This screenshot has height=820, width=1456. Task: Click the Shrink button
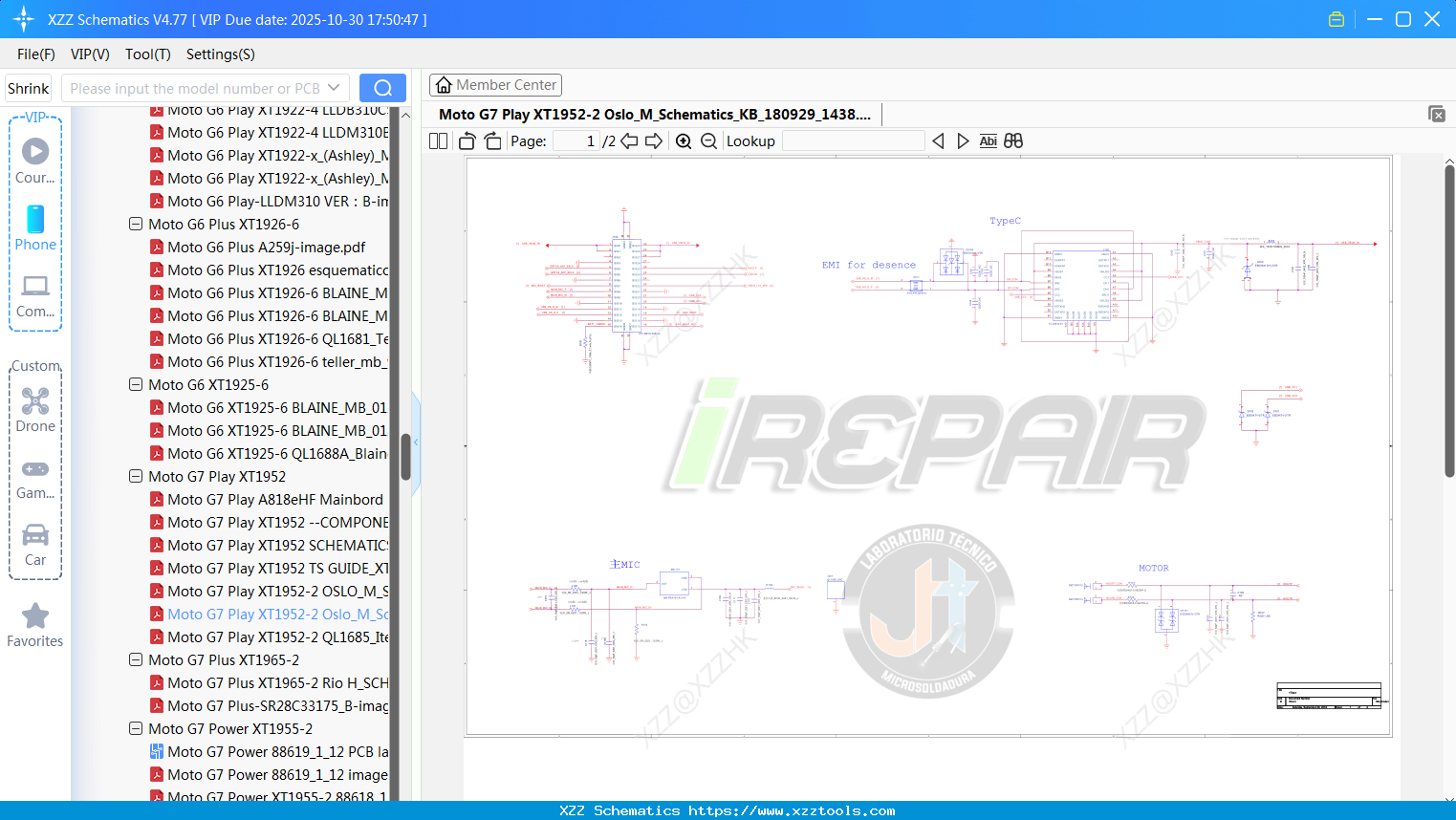click(x=29, y=88)
